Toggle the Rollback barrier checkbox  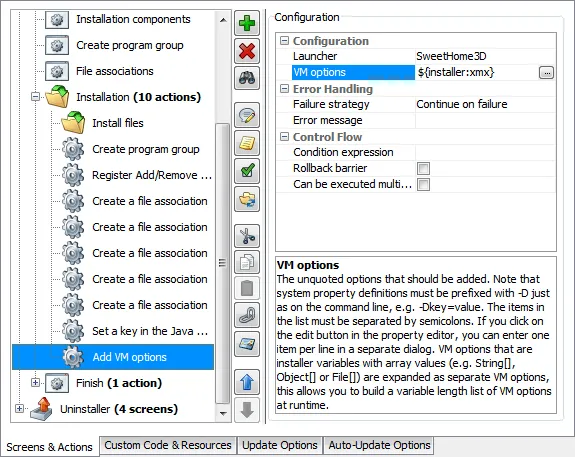point(423,168)
